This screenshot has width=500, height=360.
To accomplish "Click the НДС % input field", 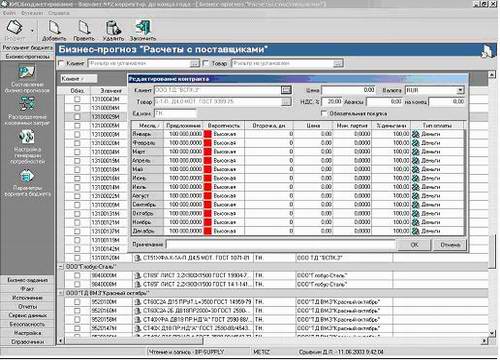I will tap(332, 102).
